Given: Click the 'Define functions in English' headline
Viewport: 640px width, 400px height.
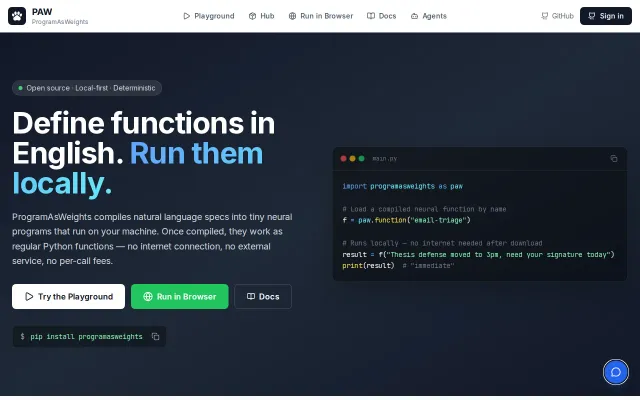Looking at the screenshot, I should (144, 153).
